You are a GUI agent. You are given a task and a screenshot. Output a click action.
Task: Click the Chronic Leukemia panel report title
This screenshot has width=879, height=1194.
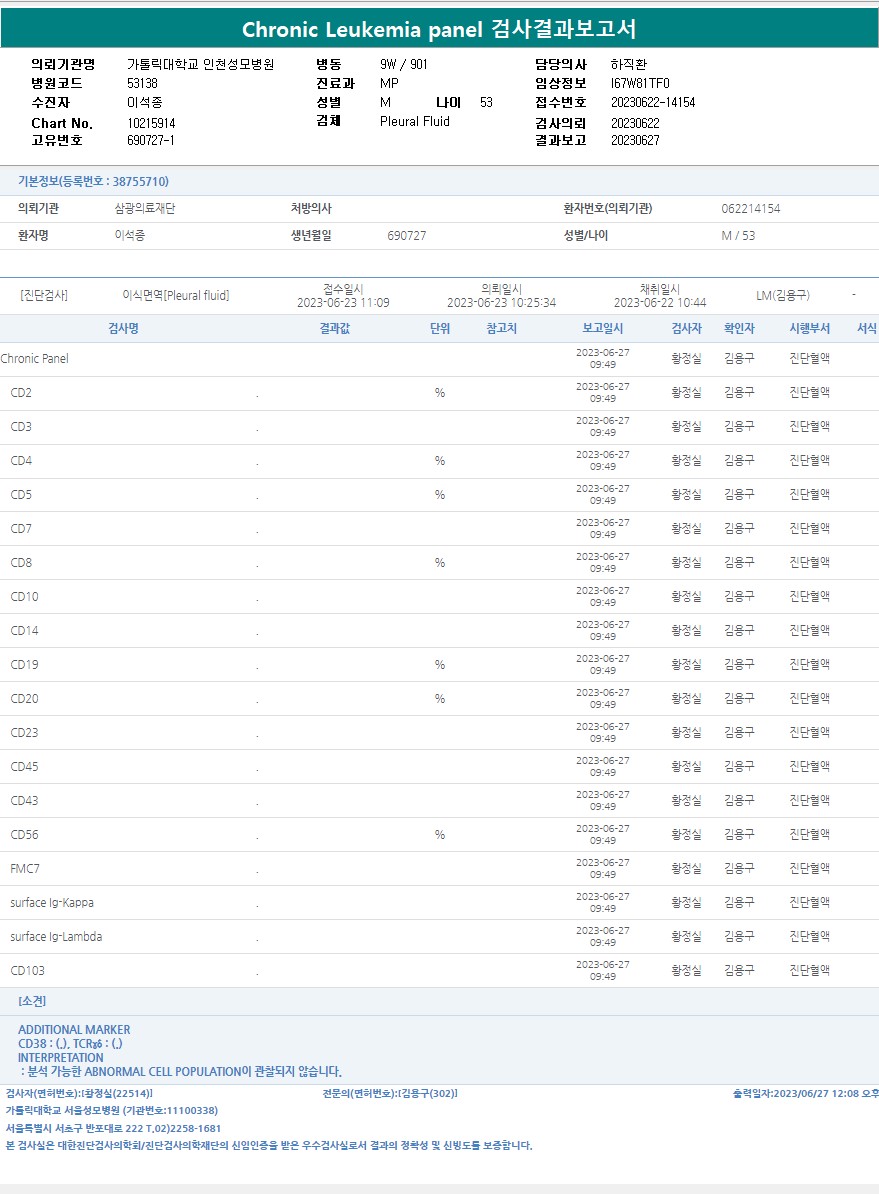(x=439, y=29)
